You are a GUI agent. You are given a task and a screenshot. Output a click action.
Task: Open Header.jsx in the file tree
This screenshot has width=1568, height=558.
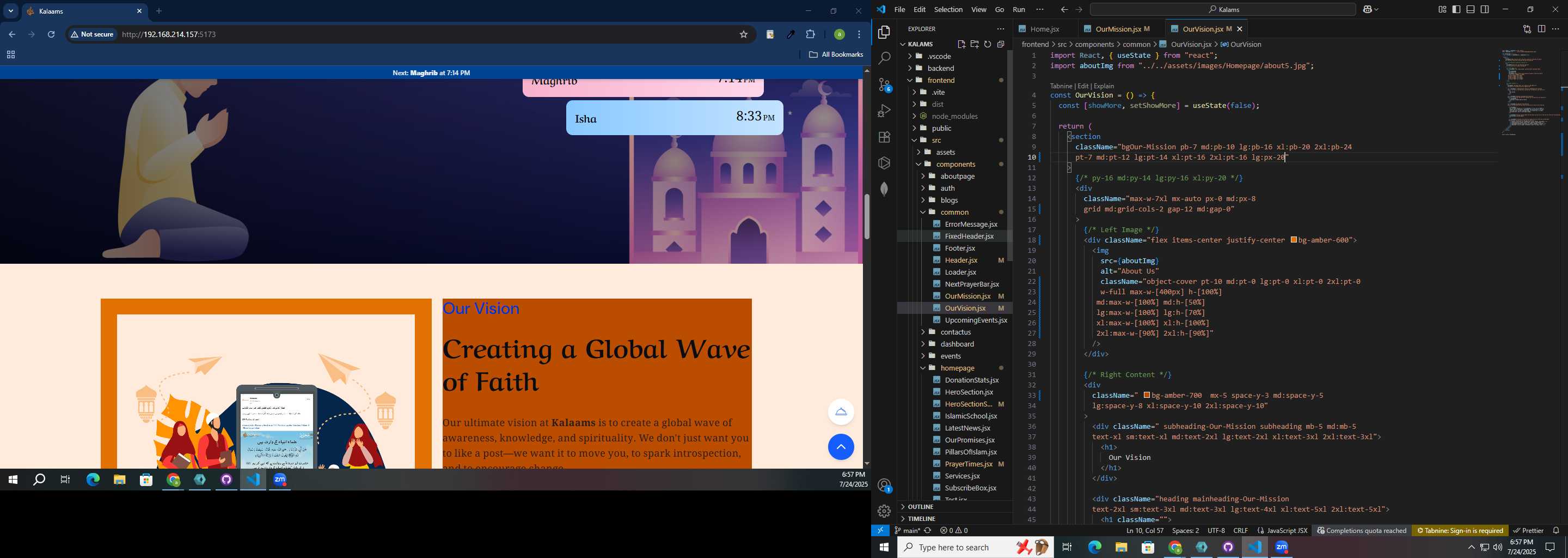click(x=960, y=260)
